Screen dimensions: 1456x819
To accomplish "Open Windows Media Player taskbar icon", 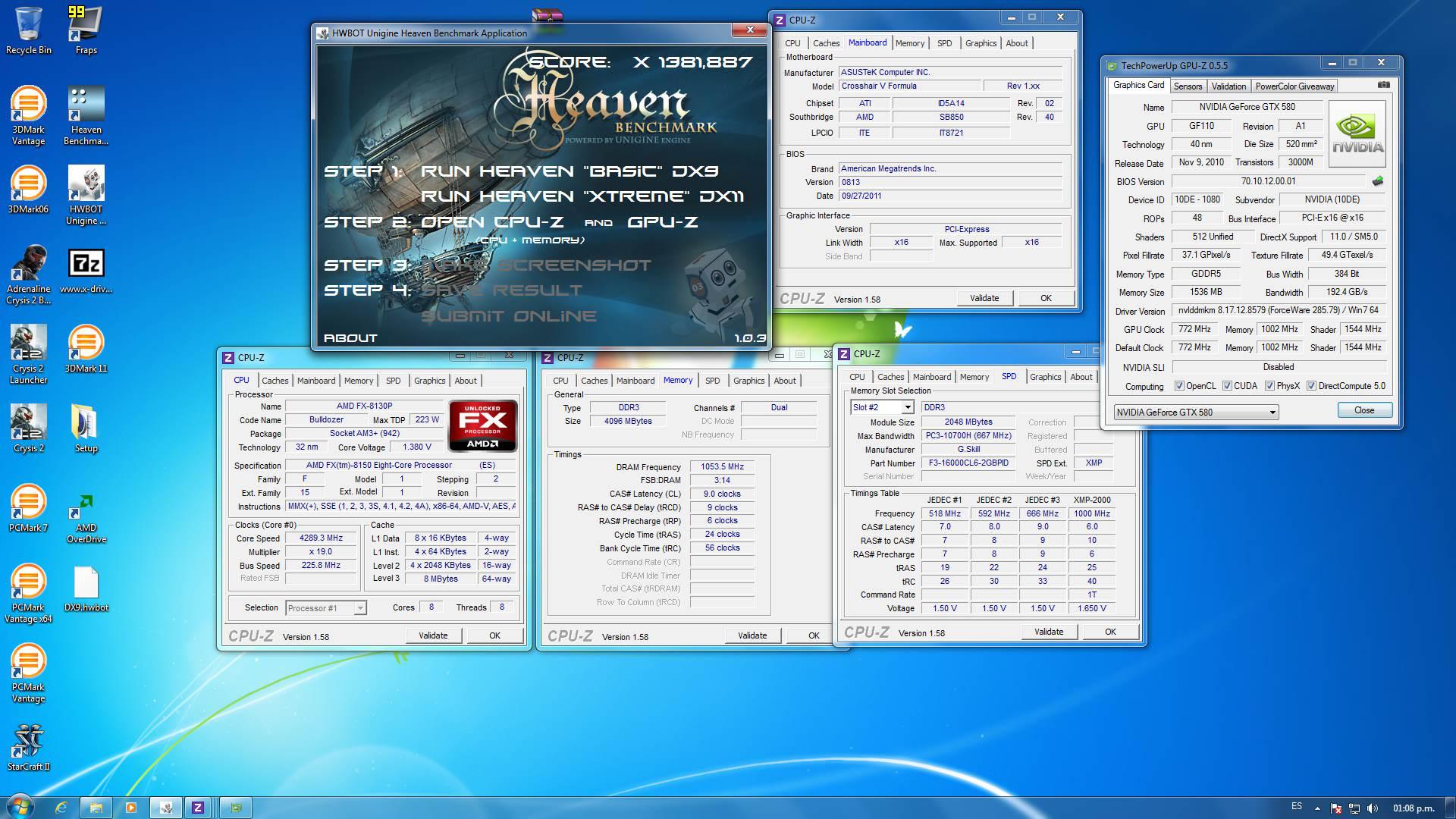I will click(131, 808).
